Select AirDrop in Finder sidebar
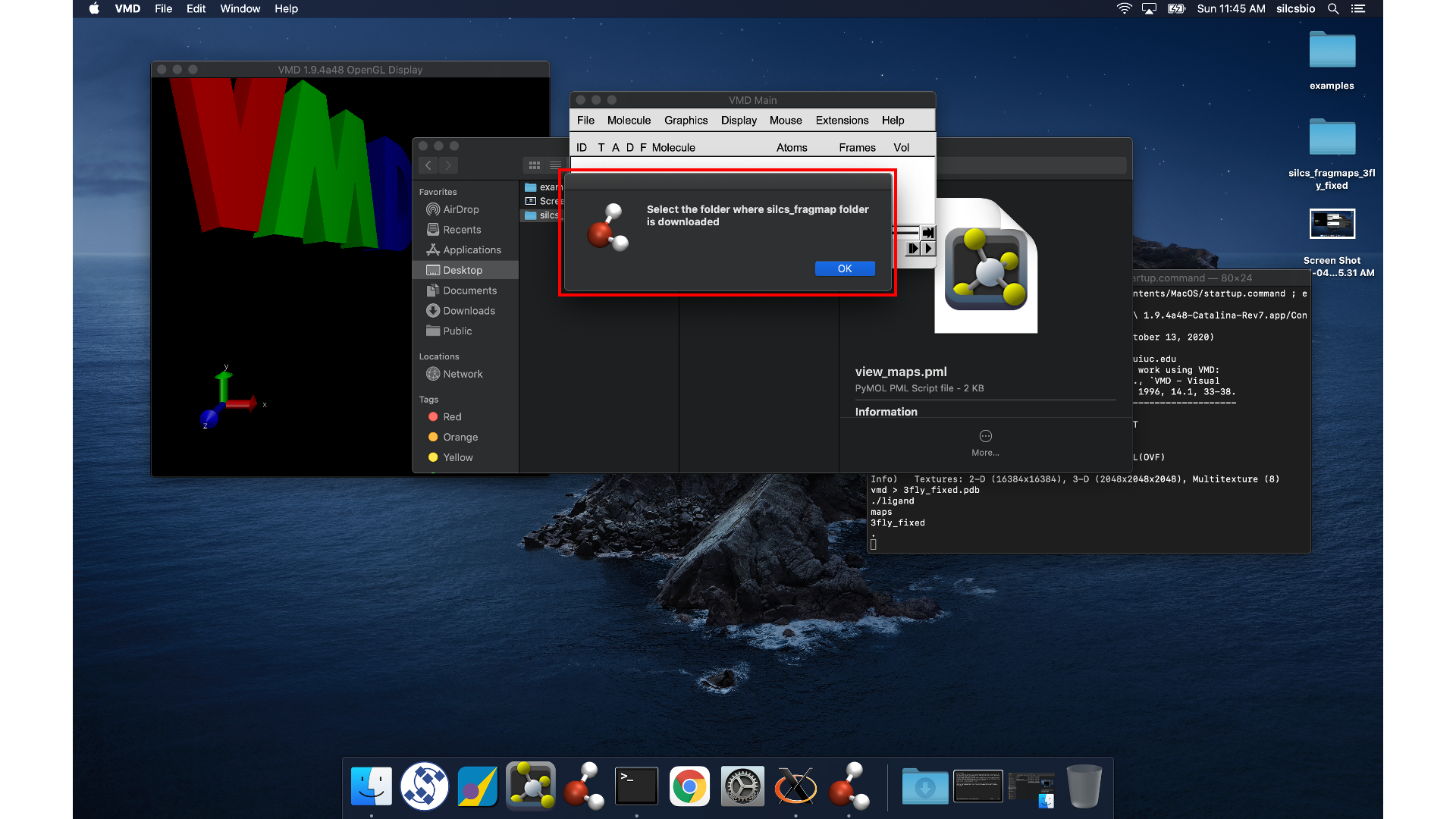 click(466, 209)
